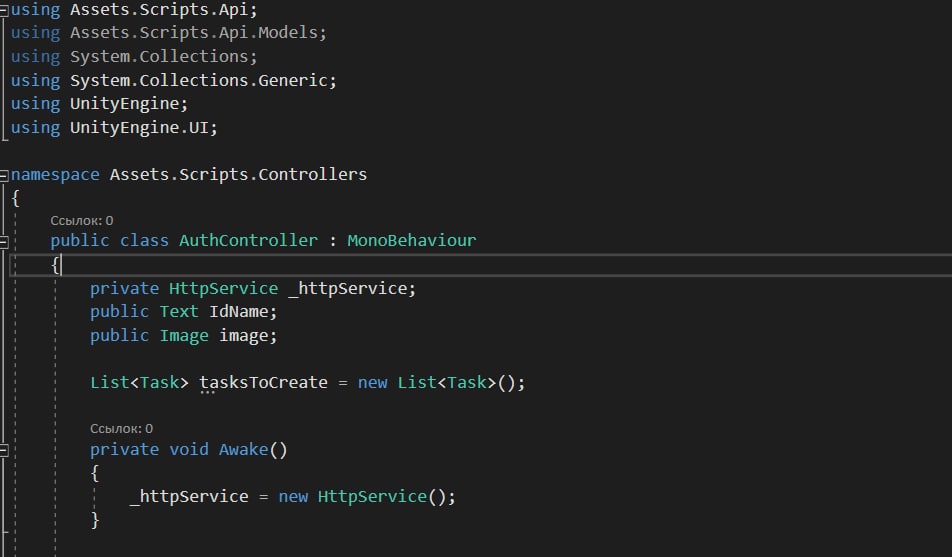Click the 'new List<Task>()' initializer
The height and width of the screenshot is (557, 952).
tap(437, 383)
